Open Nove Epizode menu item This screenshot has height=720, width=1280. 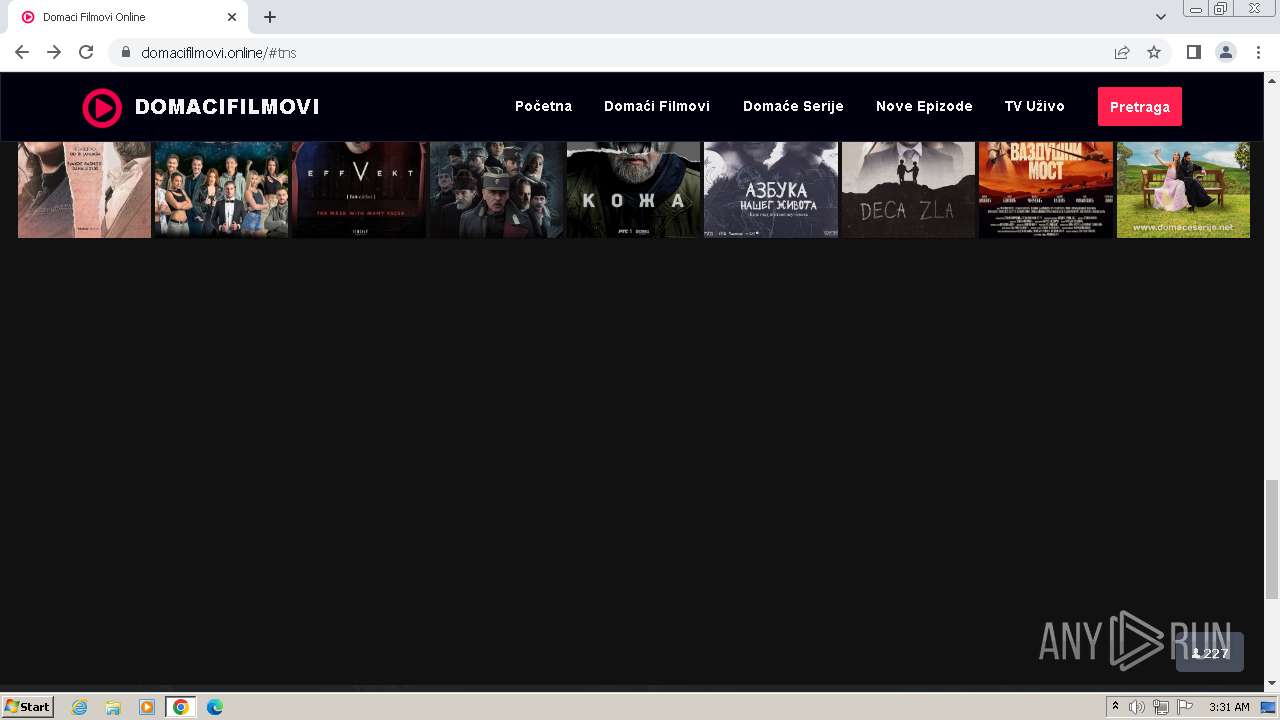(x=924, y=106)
